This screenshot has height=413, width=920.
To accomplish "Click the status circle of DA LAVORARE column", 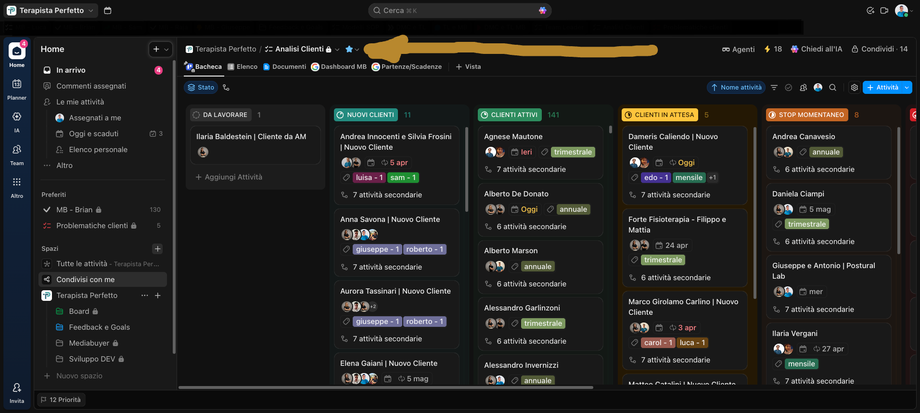I will [197, 115].
